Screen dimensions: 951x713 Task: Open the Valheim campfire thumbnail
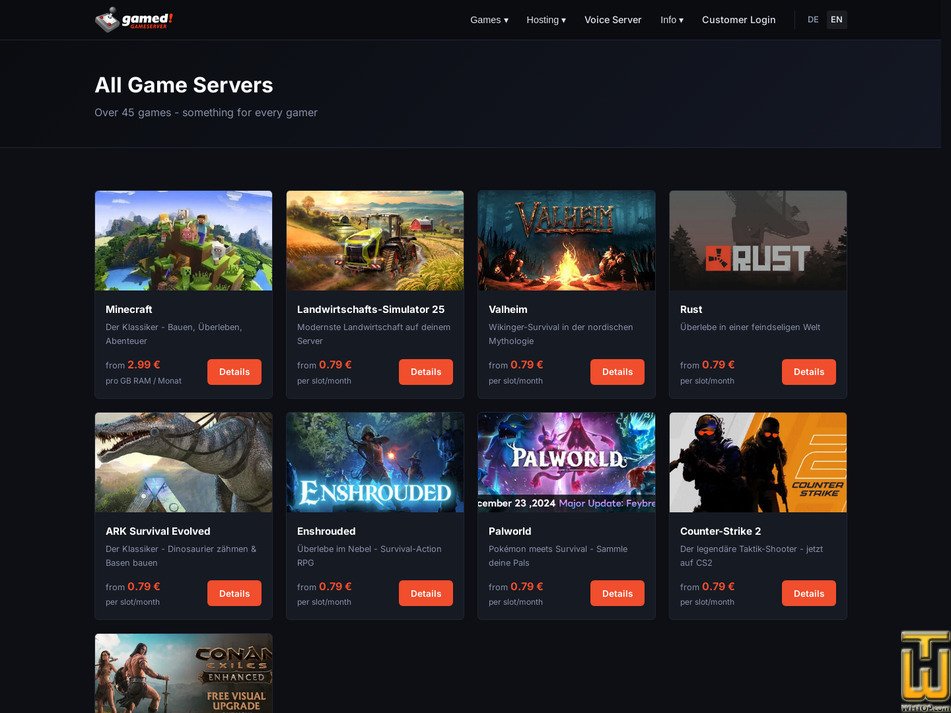click(x=566, y=241)
